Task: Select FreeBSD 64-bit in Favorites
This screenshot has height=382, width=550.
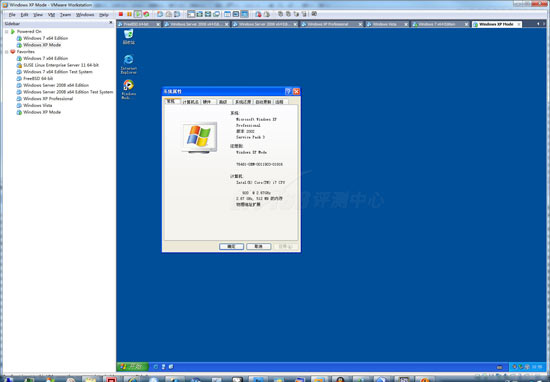Action: point(35,79)
